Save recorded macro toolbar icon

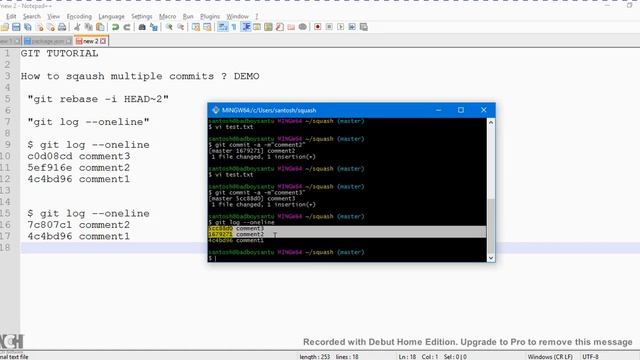tap(364, 27)
